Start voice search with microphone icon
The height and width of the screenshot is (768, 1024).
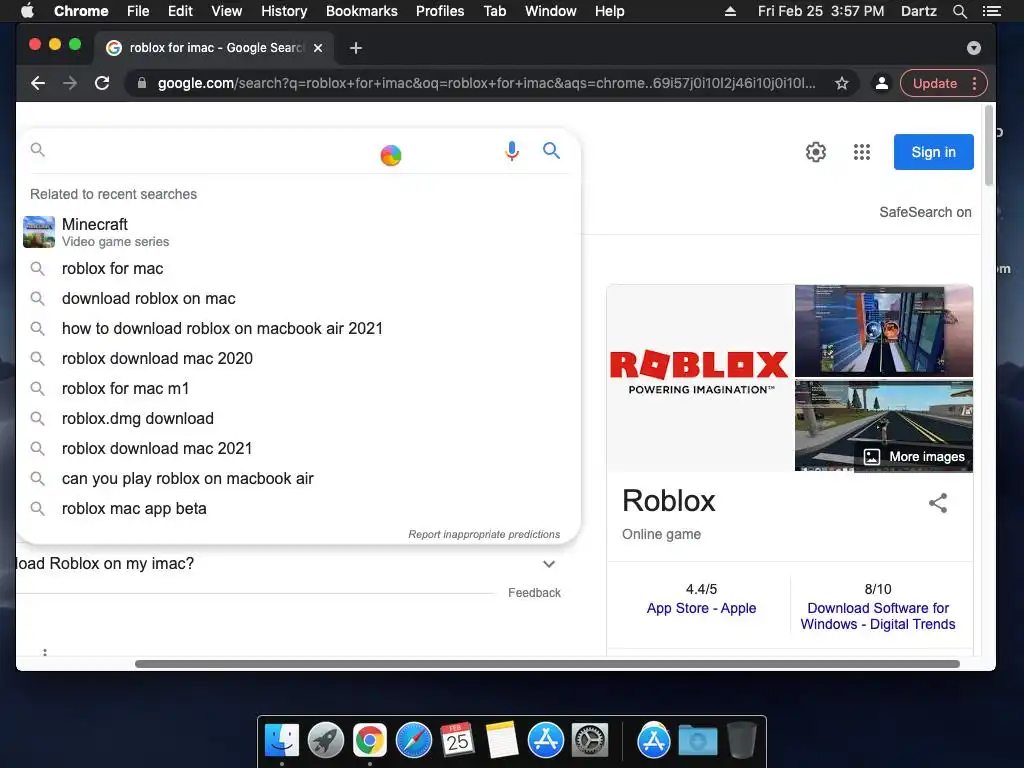512,151
